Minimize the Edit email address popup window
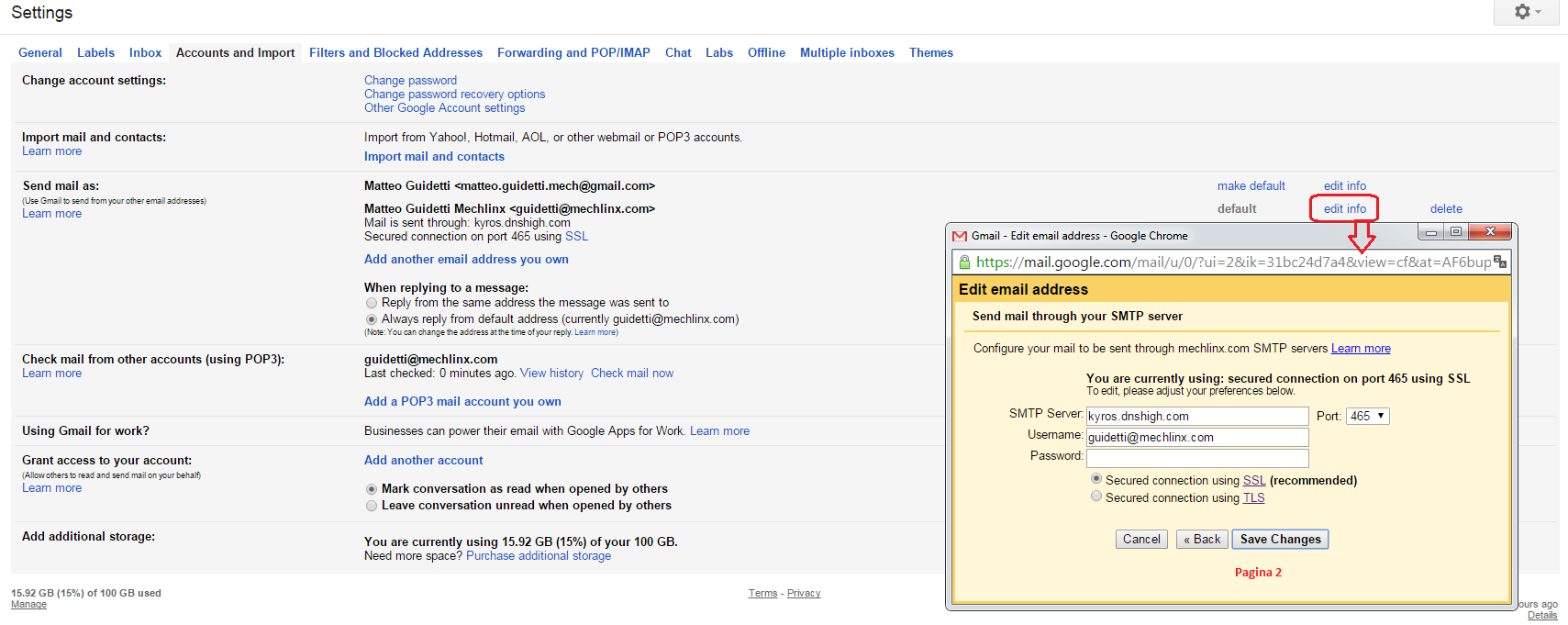Screen dimensions: 1568x625 coord(1430,232)
